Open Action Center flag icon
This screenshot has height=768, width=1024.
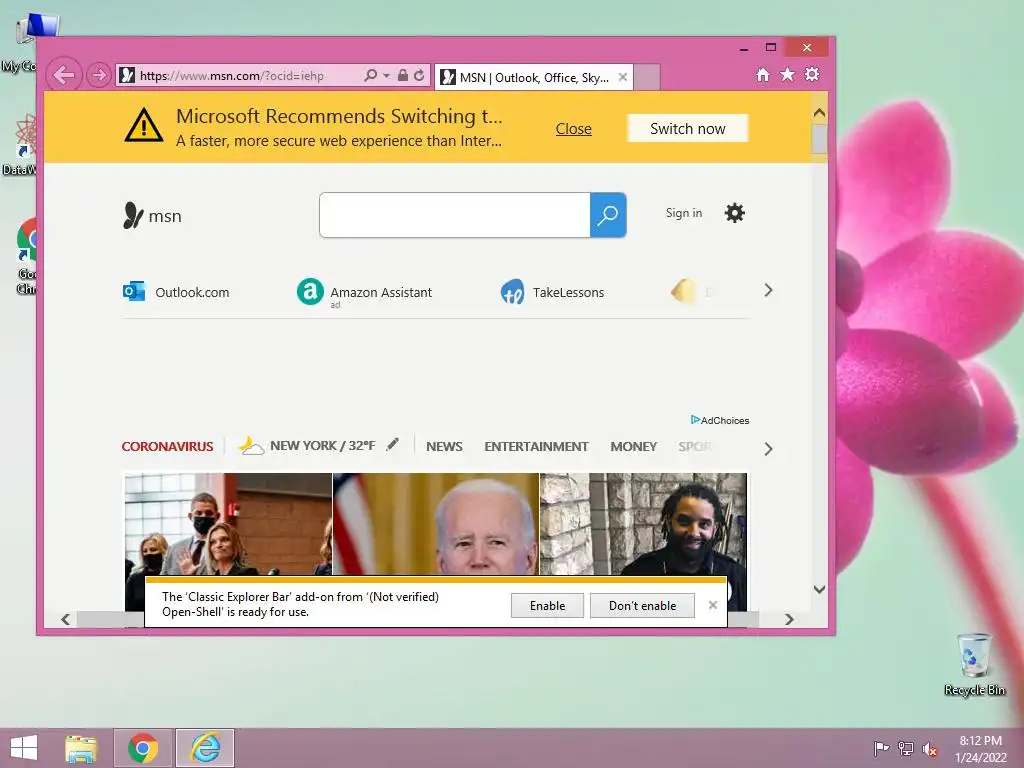[881, 748]
